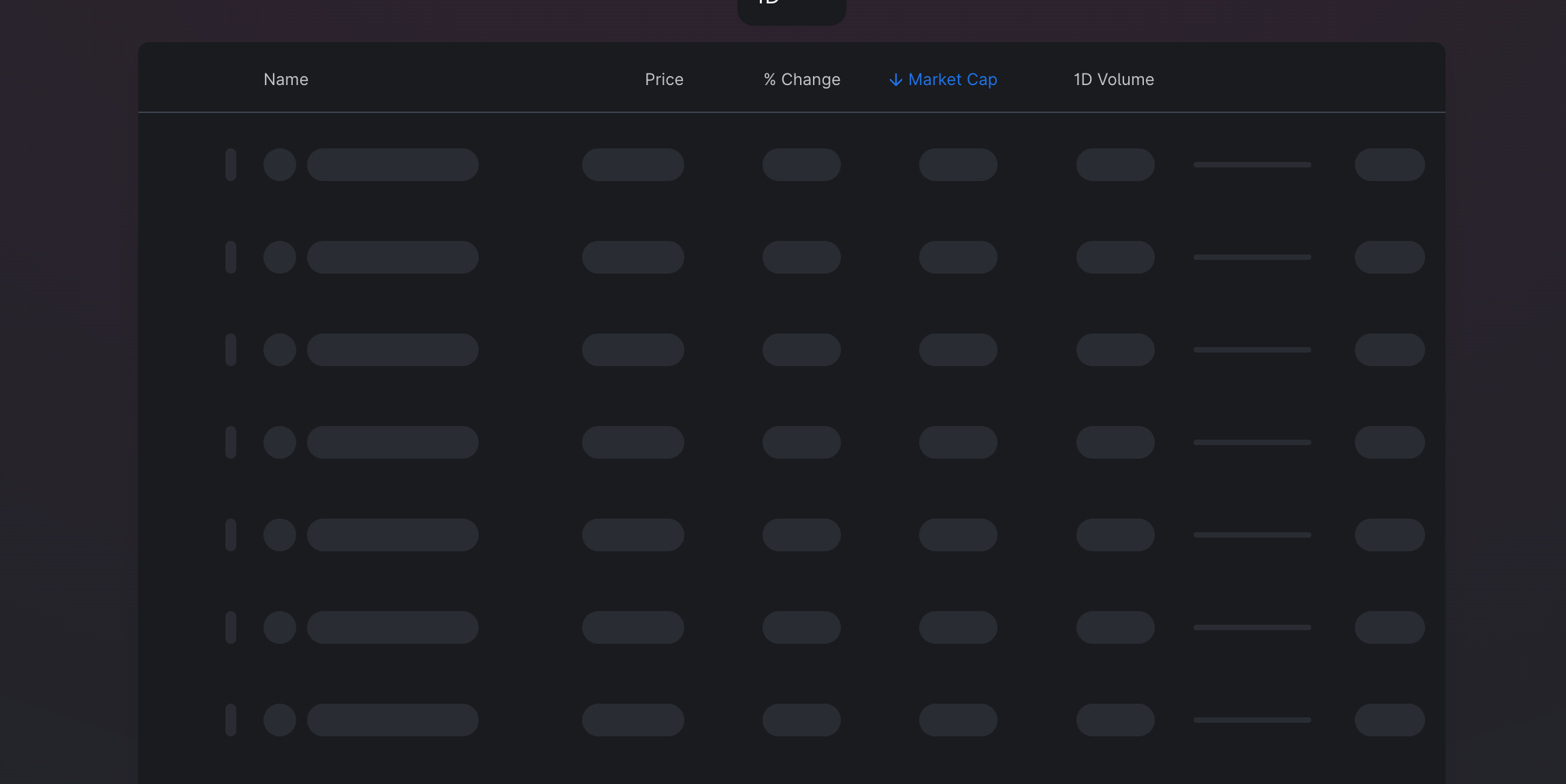Click the trade button on the first row
This screenshot has width=1566, height=784.
(x=1390, y=164)
